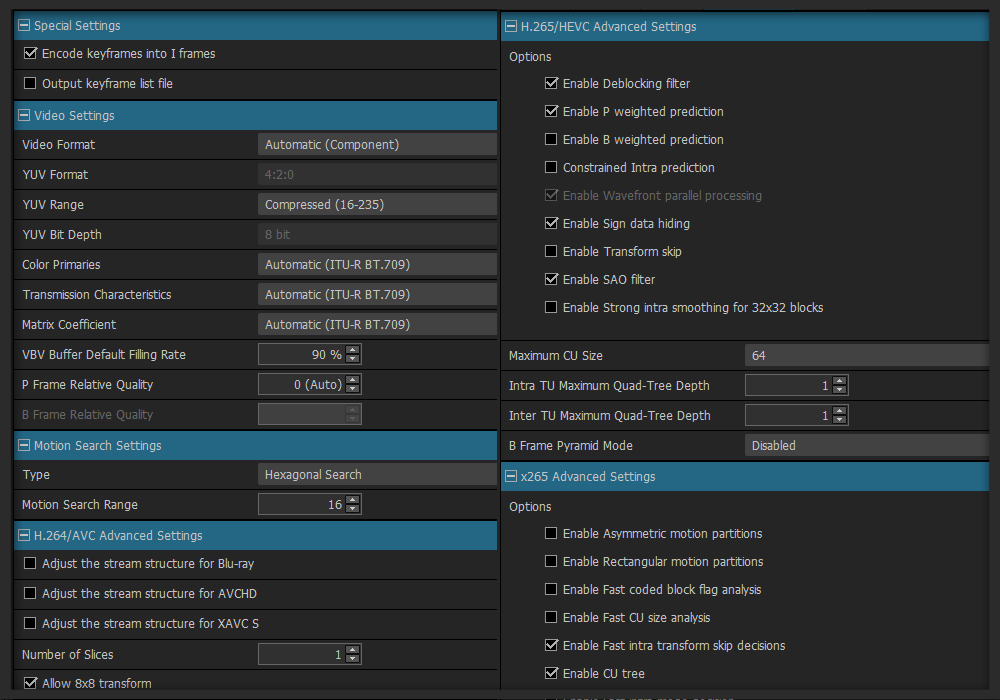Enable Adjust the stream structure for AVCHD

(30, 594)
